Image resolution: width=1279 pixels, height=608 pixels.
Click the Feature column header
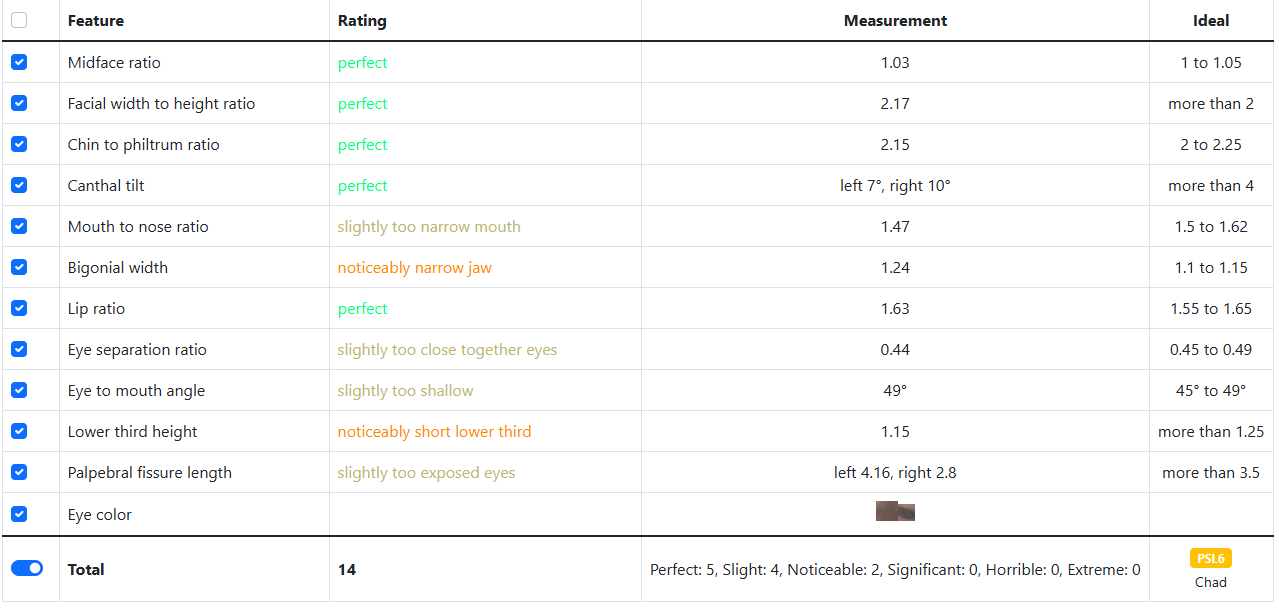pyautogui.click(x=96, y=21)
